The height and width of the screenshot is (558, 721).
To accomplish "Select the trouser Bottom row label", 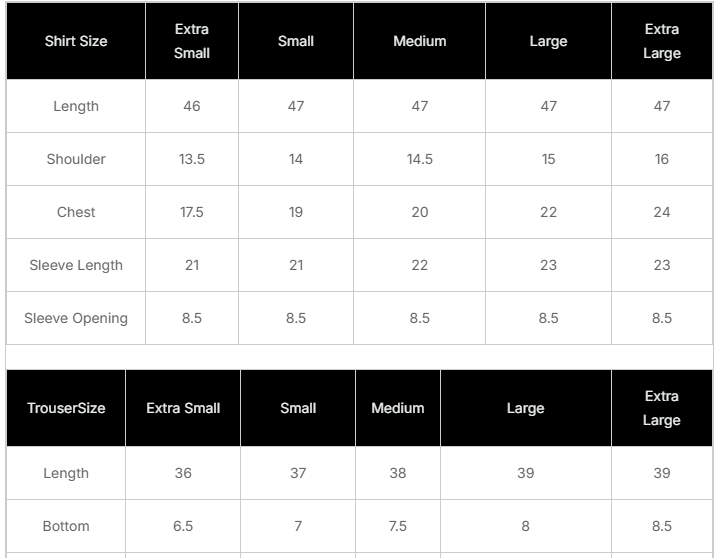I will [x=66, y=526].
